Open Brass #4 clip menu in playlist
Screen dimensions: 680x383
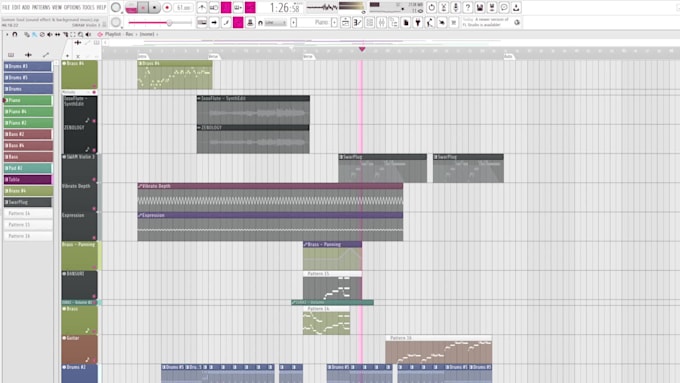pyautogui.click(x=141, y=63)
